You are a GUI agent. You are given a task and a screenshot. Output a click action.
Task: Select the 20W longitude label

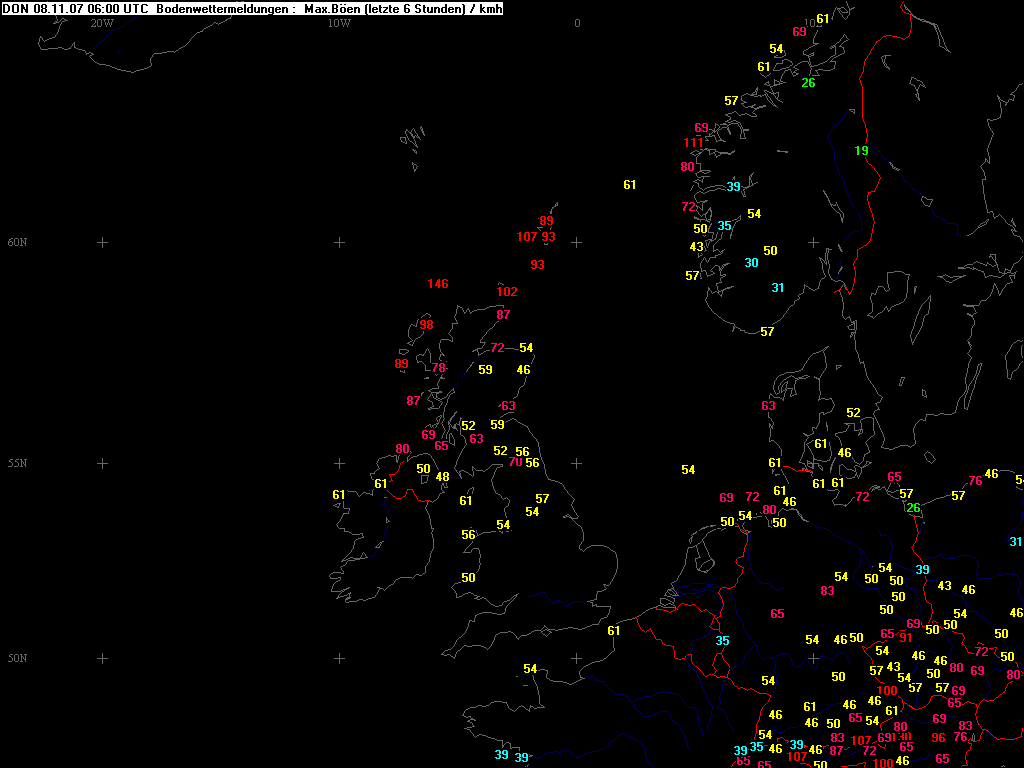[101, 23]
